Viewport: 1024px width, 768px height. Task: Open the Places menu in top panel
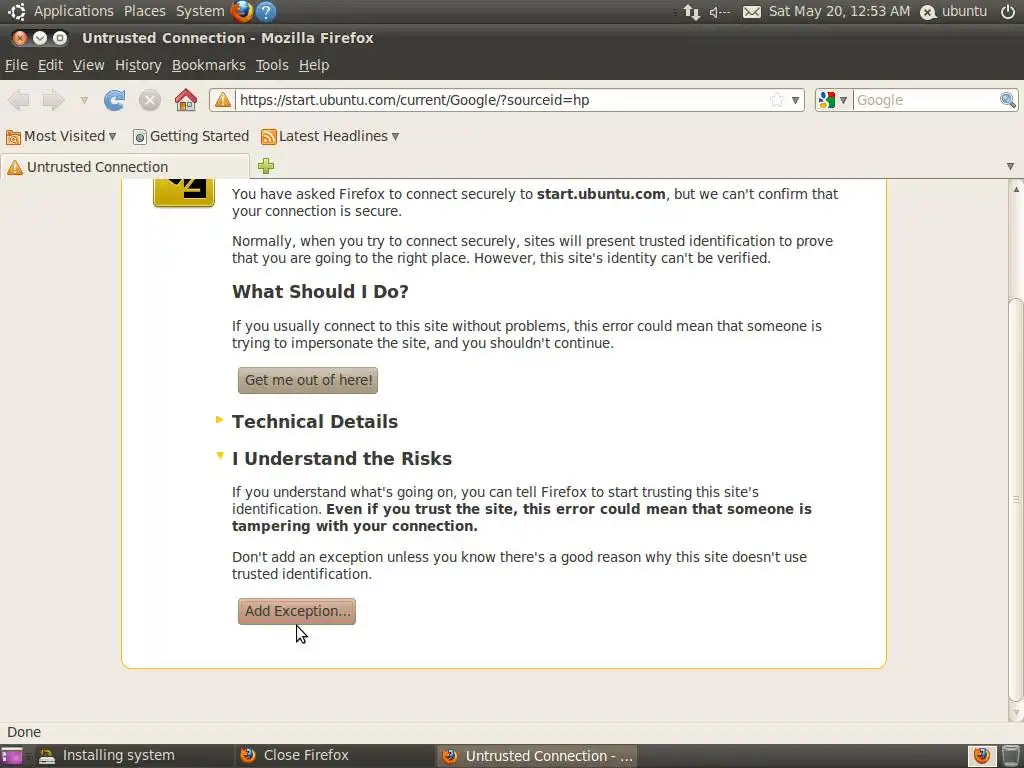click(145, 11)
